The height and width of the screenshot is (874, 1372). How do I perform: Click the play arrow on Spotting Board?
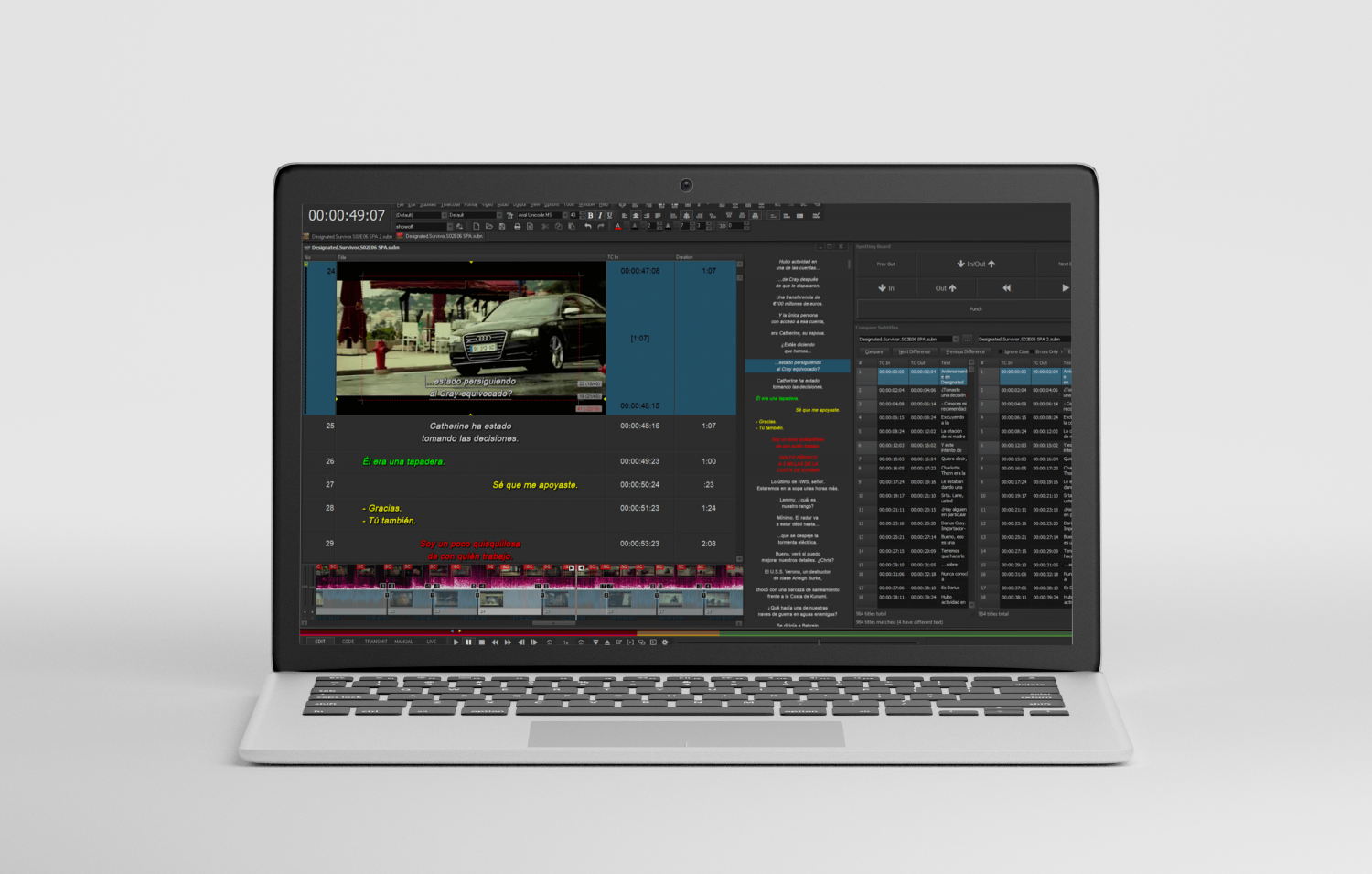coord(1066,288)
